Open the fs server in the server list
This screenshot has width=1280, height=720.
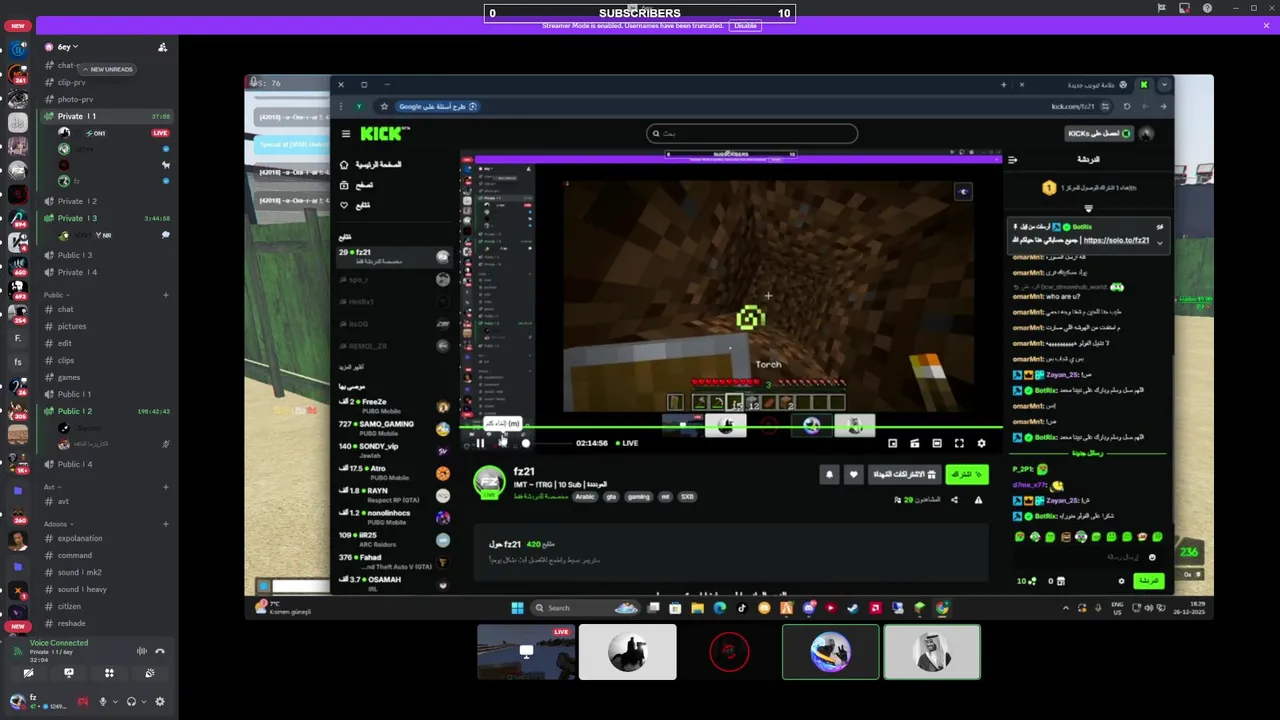click(x=17, y=361)
